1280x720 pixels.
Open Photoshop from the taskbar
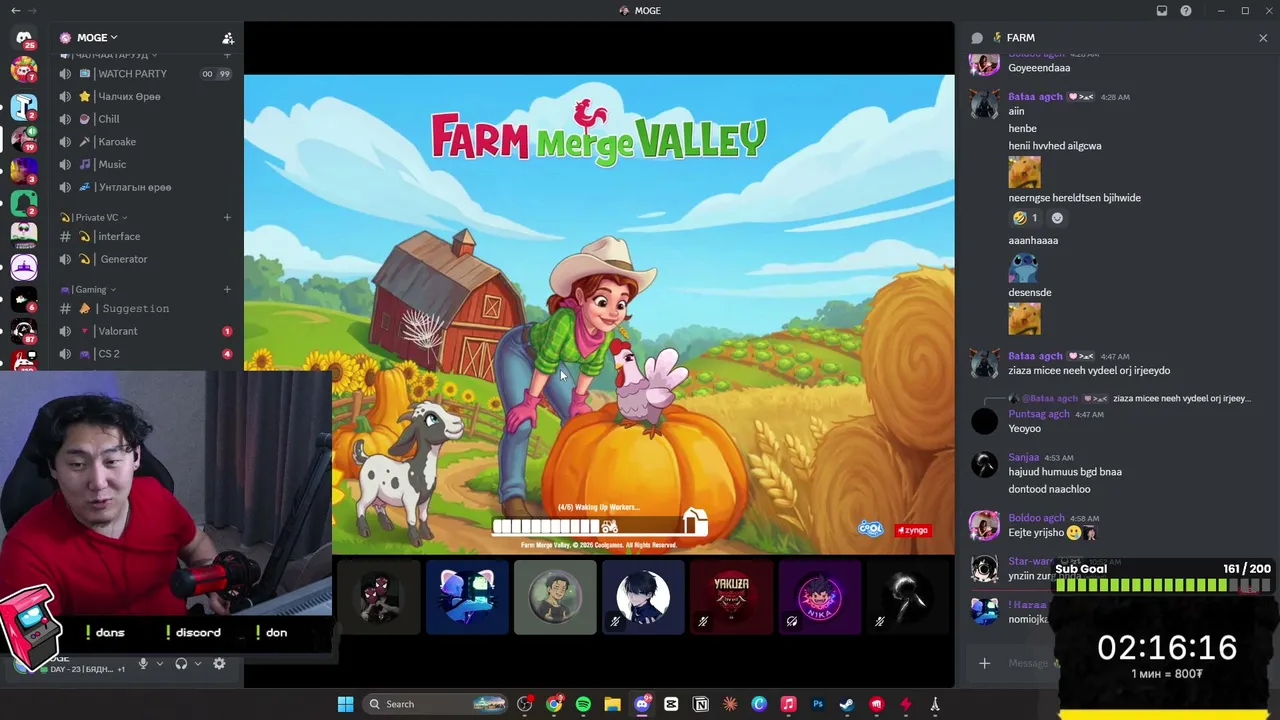pos(817,704)
